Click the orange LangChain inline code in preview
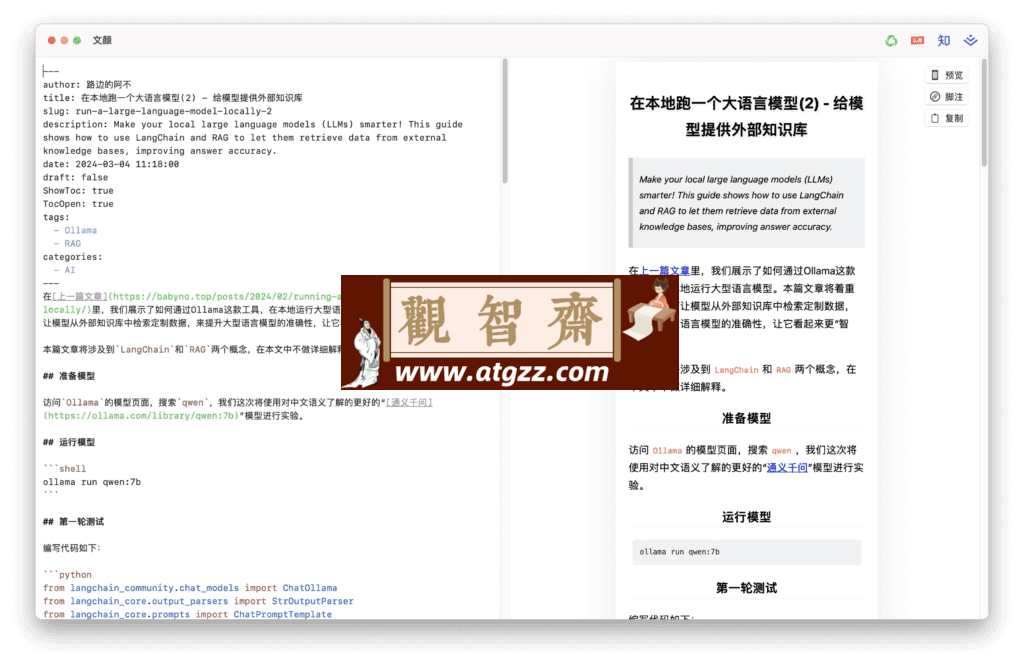Viewport: 1024px width, 666px height. click(x=736, y=370)
